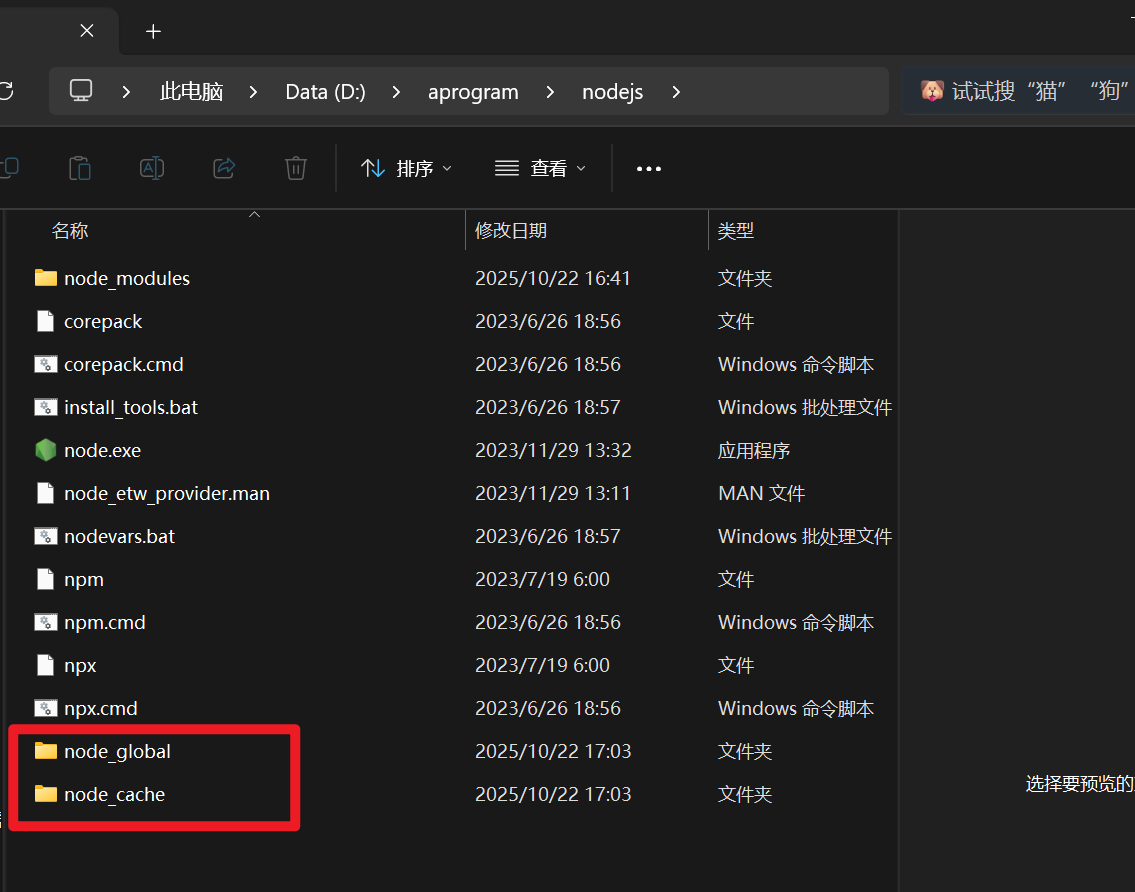Open the 查看 view dropdown
Image resolution: width=1135 pixels, height=892 pixels.
point(540,168)
